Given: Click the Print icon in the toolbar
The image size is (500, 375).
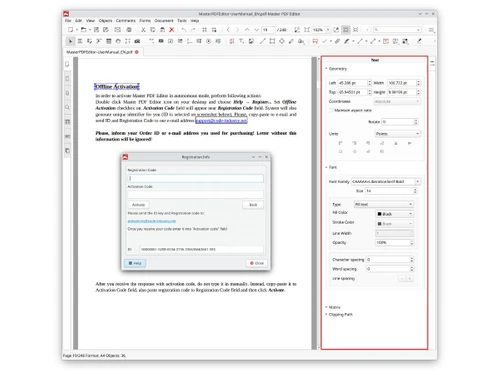Looking at the screenshot, I should pos(129,30).
